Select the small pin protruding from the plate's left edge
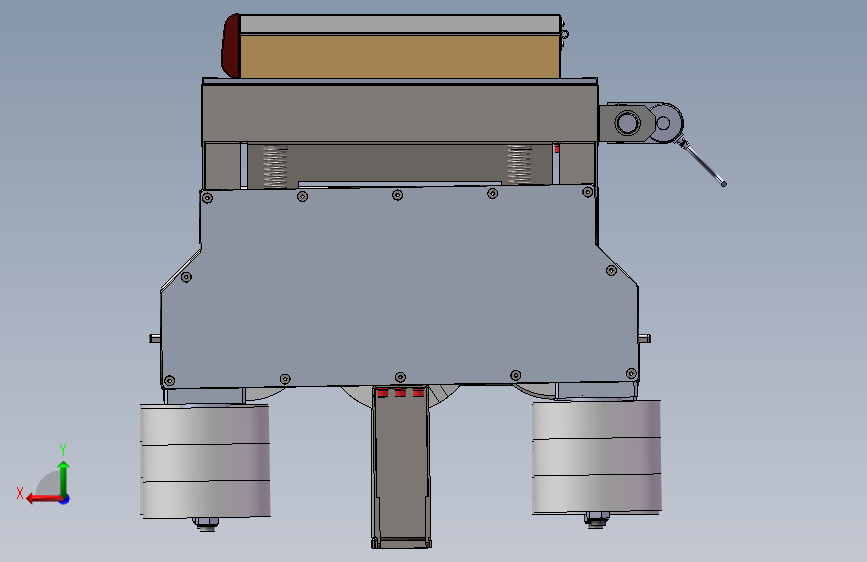 coord(155,338)
